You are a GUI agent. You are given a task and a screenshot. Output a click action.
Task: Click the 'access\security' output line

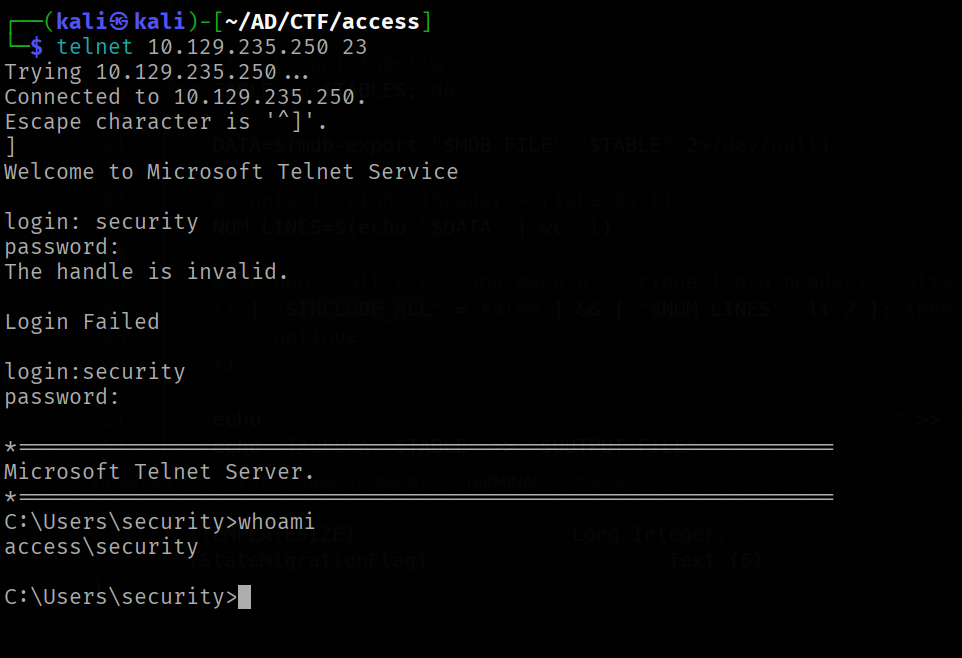pyautogui.click(x=101, y=548)
